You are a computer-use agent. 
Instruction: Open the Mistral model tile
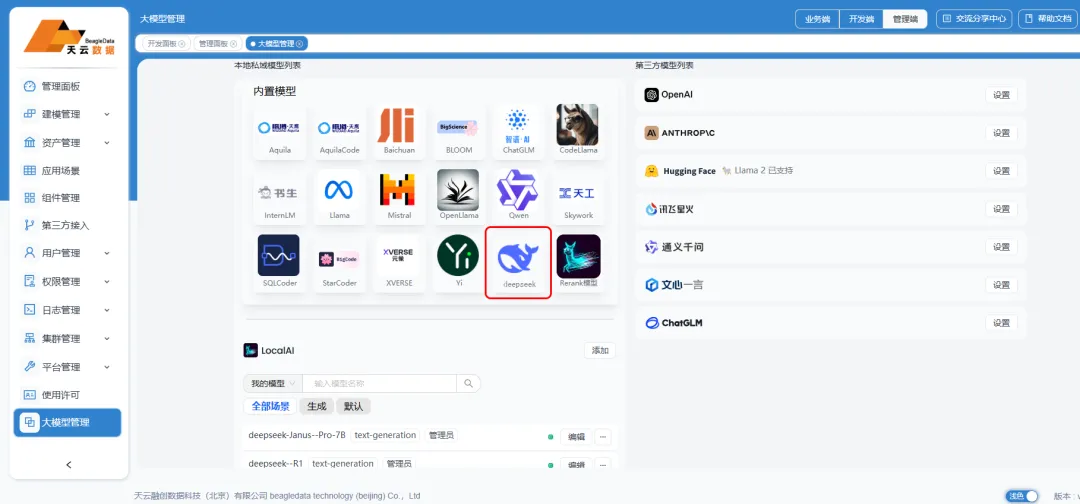pos(399,198)
